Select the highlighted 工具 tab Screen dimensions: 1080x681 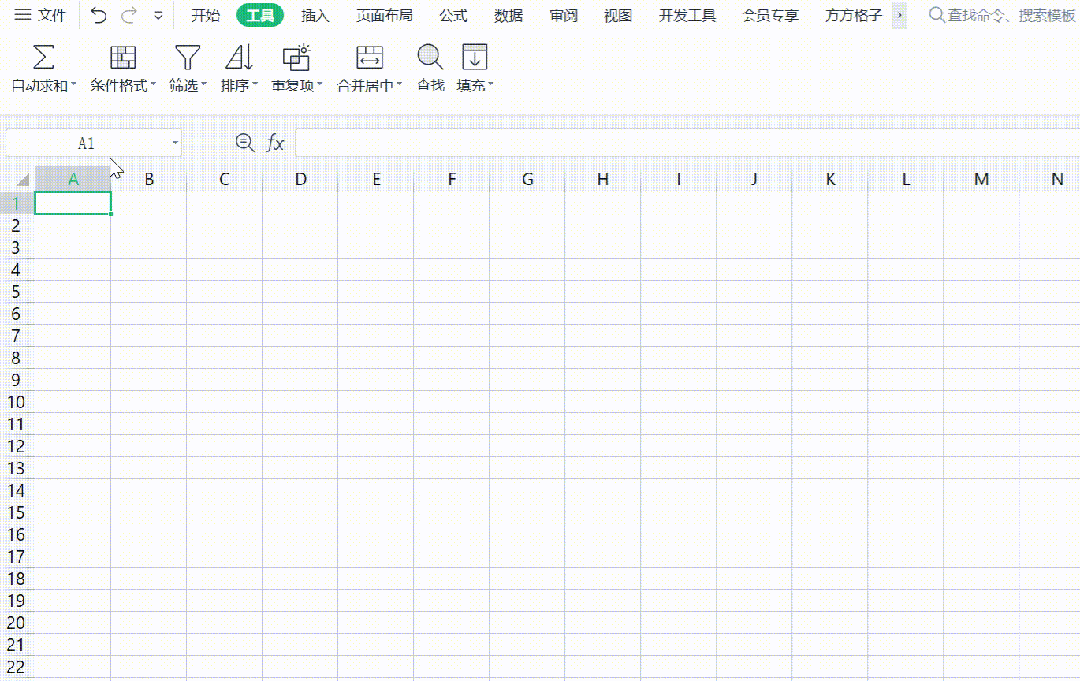click(x=260, y=15)
